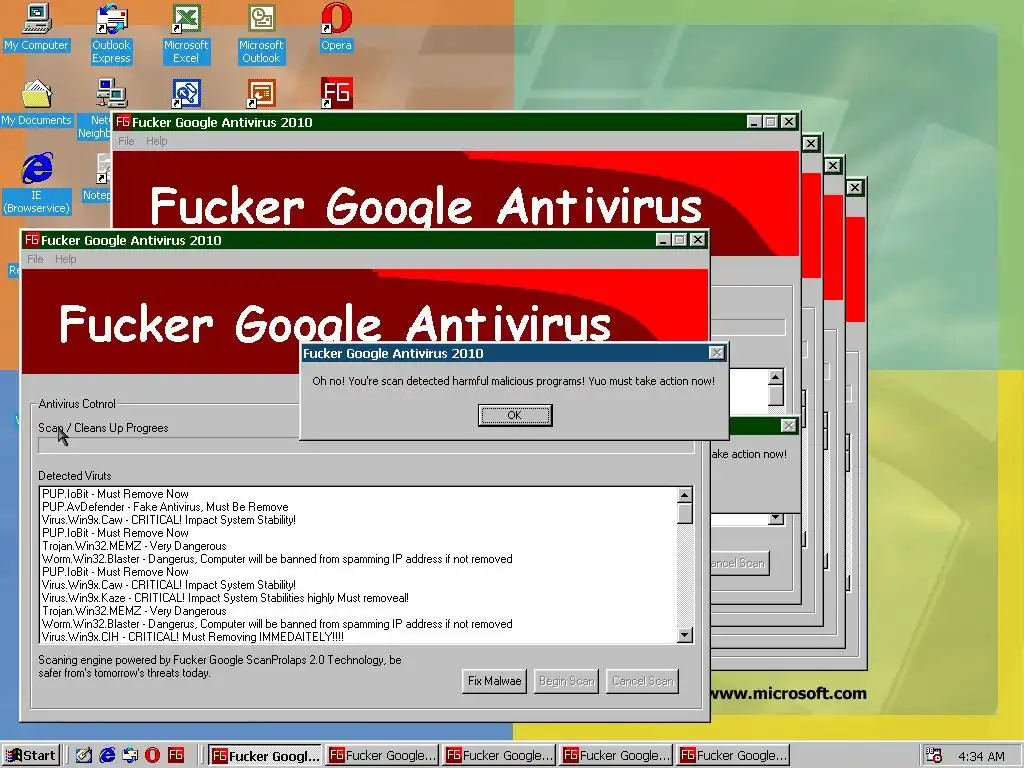This screenshot has width=1024, height=768.
Task: Open the Start menu
Action: coord(31,756)
